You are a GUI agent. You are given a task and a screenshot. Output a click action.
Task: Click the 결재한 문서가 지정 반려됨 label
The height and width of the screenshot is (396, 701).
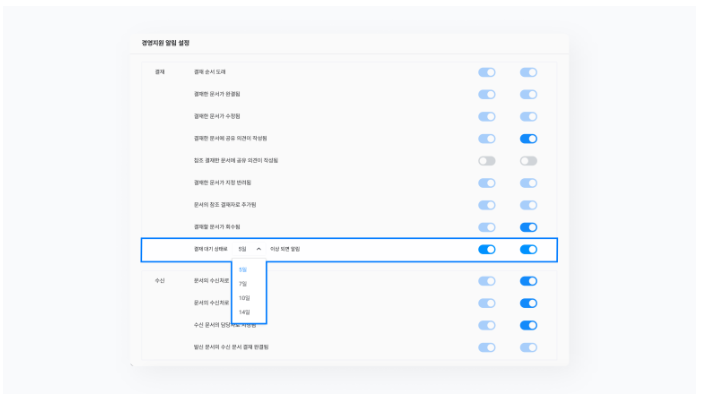(222, 182)
